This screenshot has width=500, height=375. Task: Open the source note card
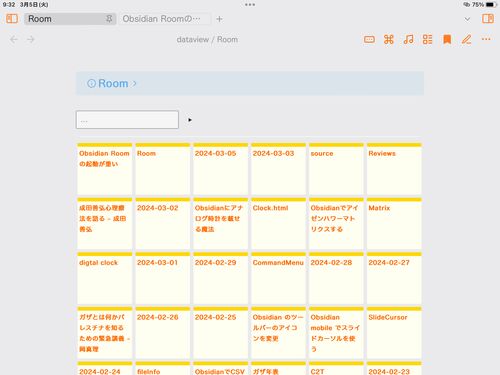tap(336, 169)
